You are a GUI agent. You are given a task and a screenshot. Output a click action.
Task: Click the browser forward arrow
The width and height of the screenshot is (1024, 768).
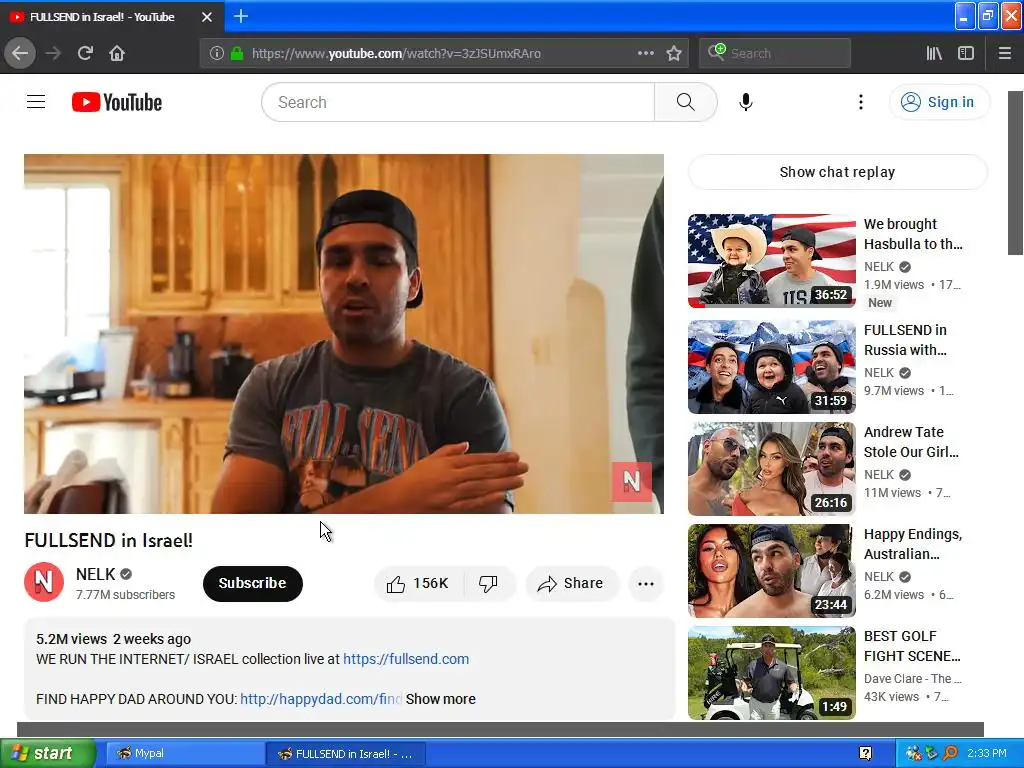coord(53,53)
